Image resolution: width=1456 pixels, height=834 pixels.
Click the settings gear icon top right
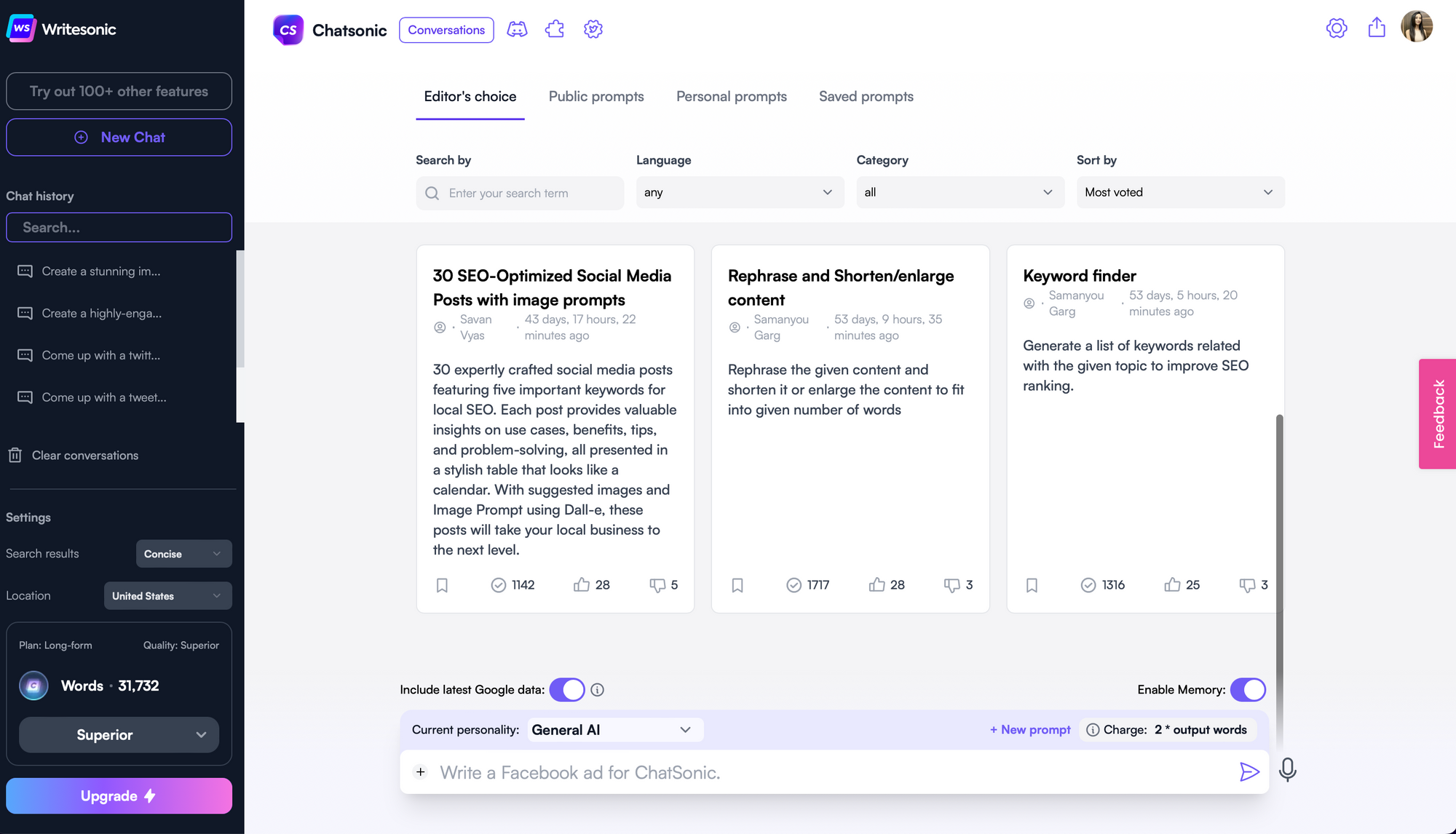pos(1337,28)
